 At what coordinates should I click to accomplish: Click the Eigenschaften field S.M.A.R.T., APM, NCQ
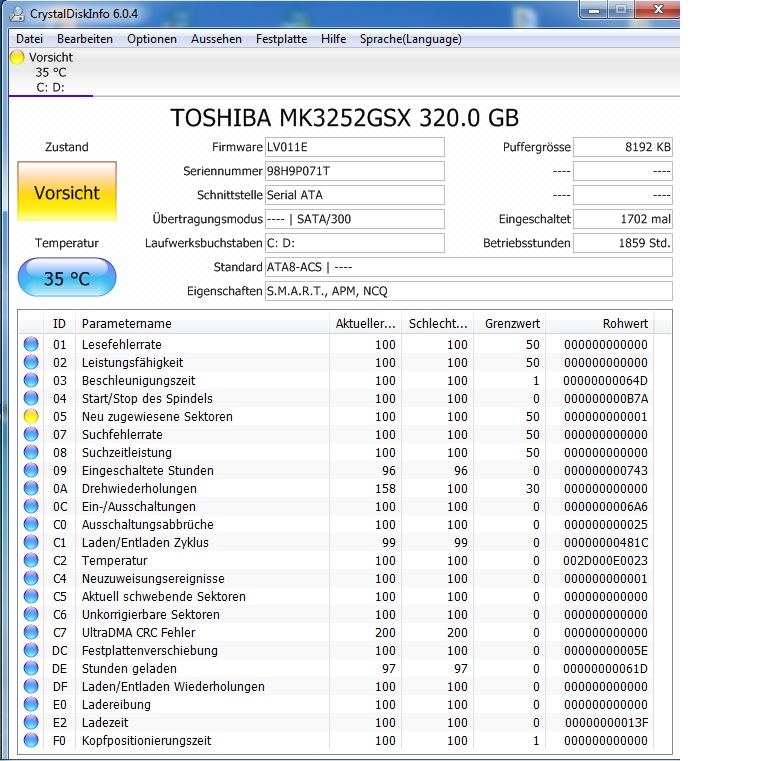pyautogui.click(x=469, y=291)
